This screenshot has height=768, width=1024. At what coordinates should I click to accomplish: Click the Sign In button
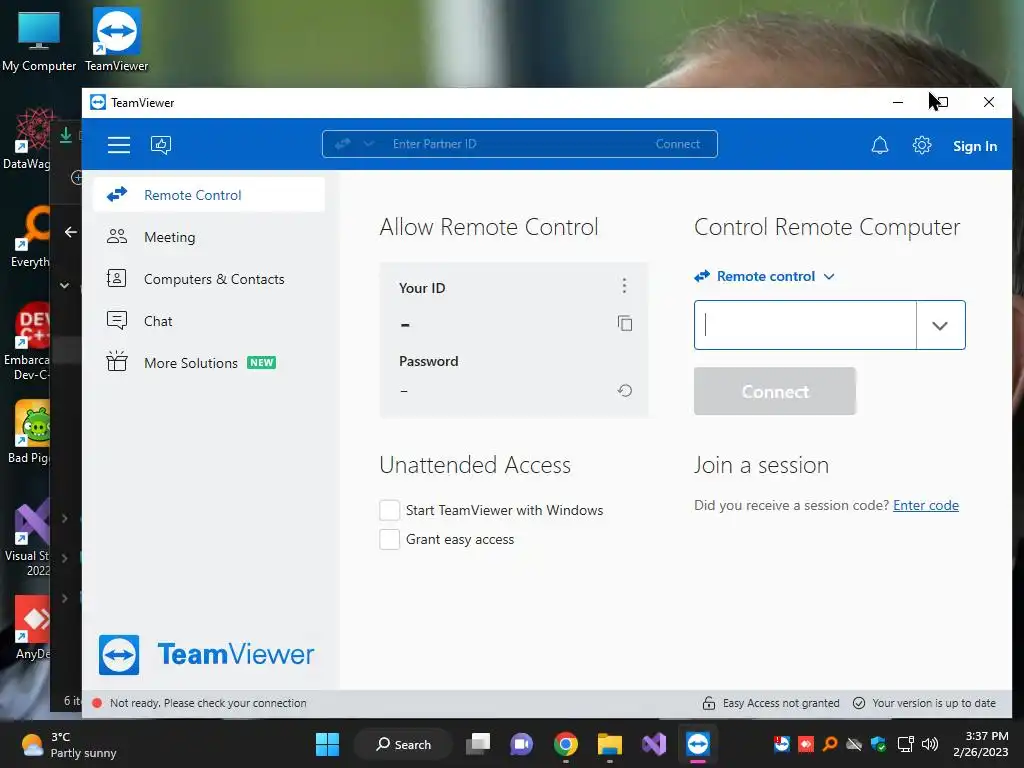(974, 146)
